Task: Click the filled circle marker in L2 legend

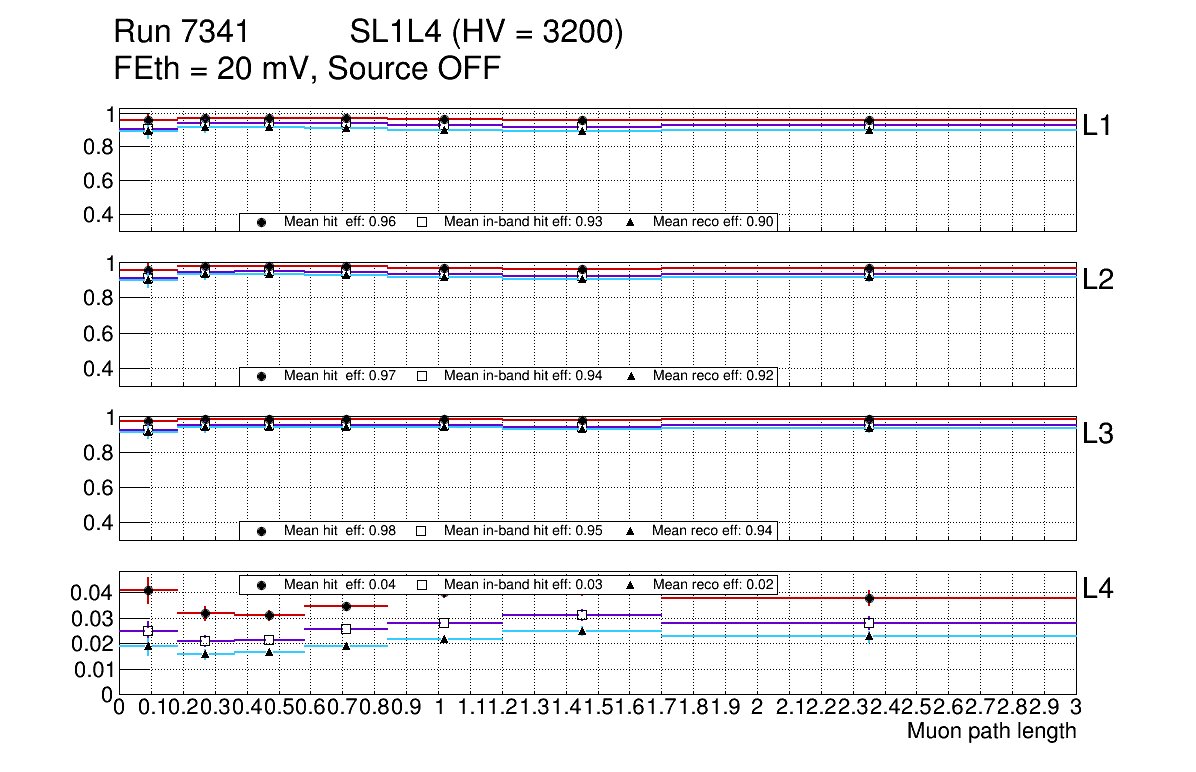Action: point(262,376)
